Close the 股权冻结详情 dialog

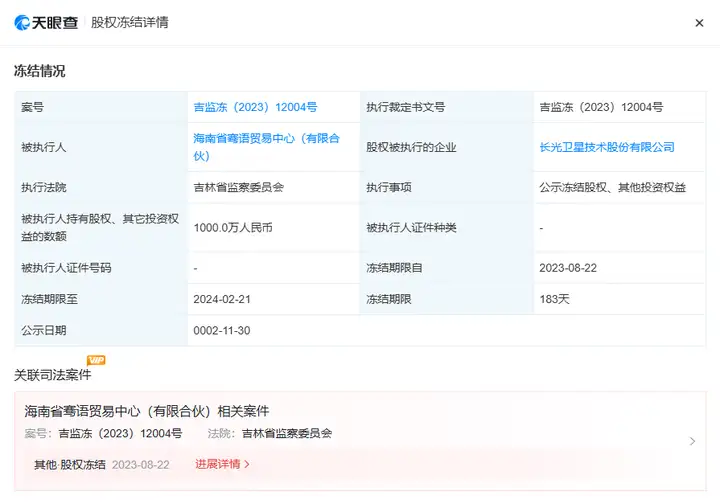coord(699,23)
